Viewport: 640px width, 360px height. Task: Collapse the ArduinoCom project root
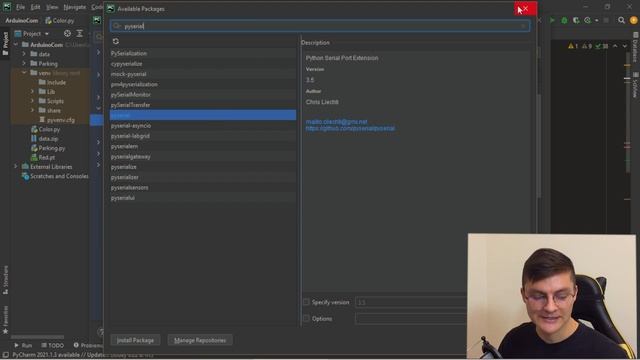click(x=16, y=44)
